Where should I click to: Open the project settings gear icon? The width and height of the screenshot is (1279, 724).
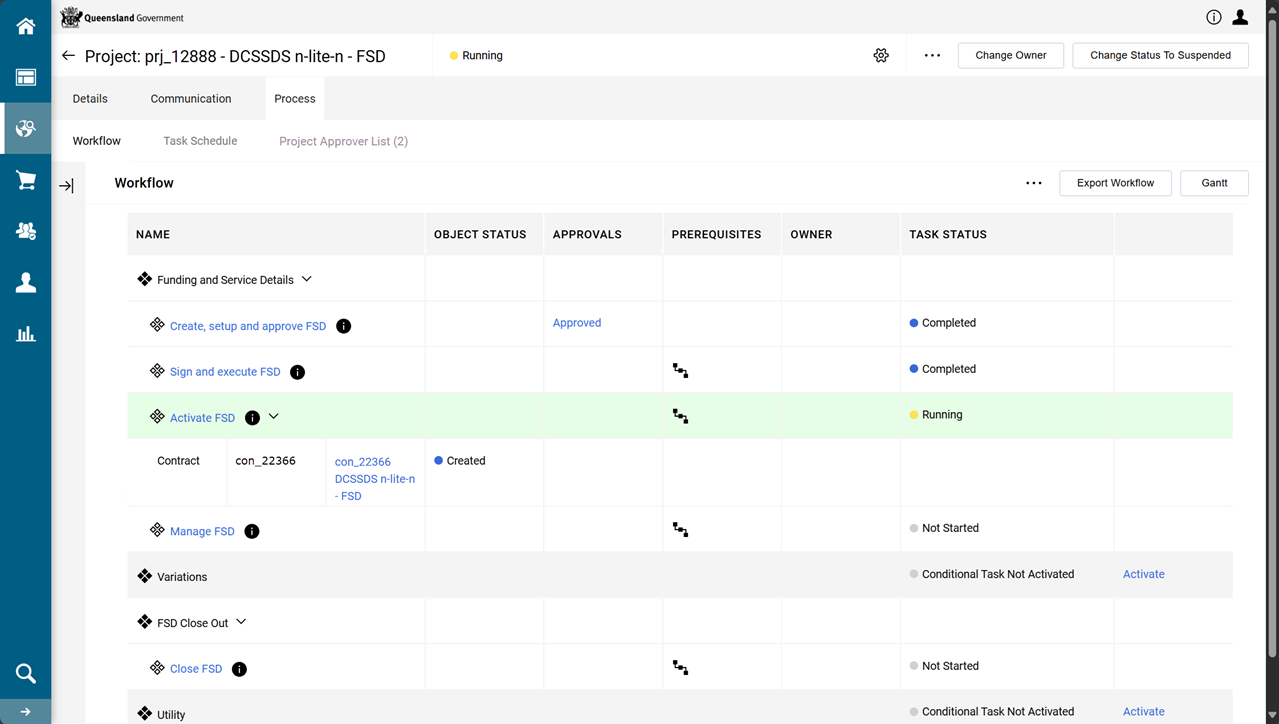pyautogui.click(x=881, y=56)
